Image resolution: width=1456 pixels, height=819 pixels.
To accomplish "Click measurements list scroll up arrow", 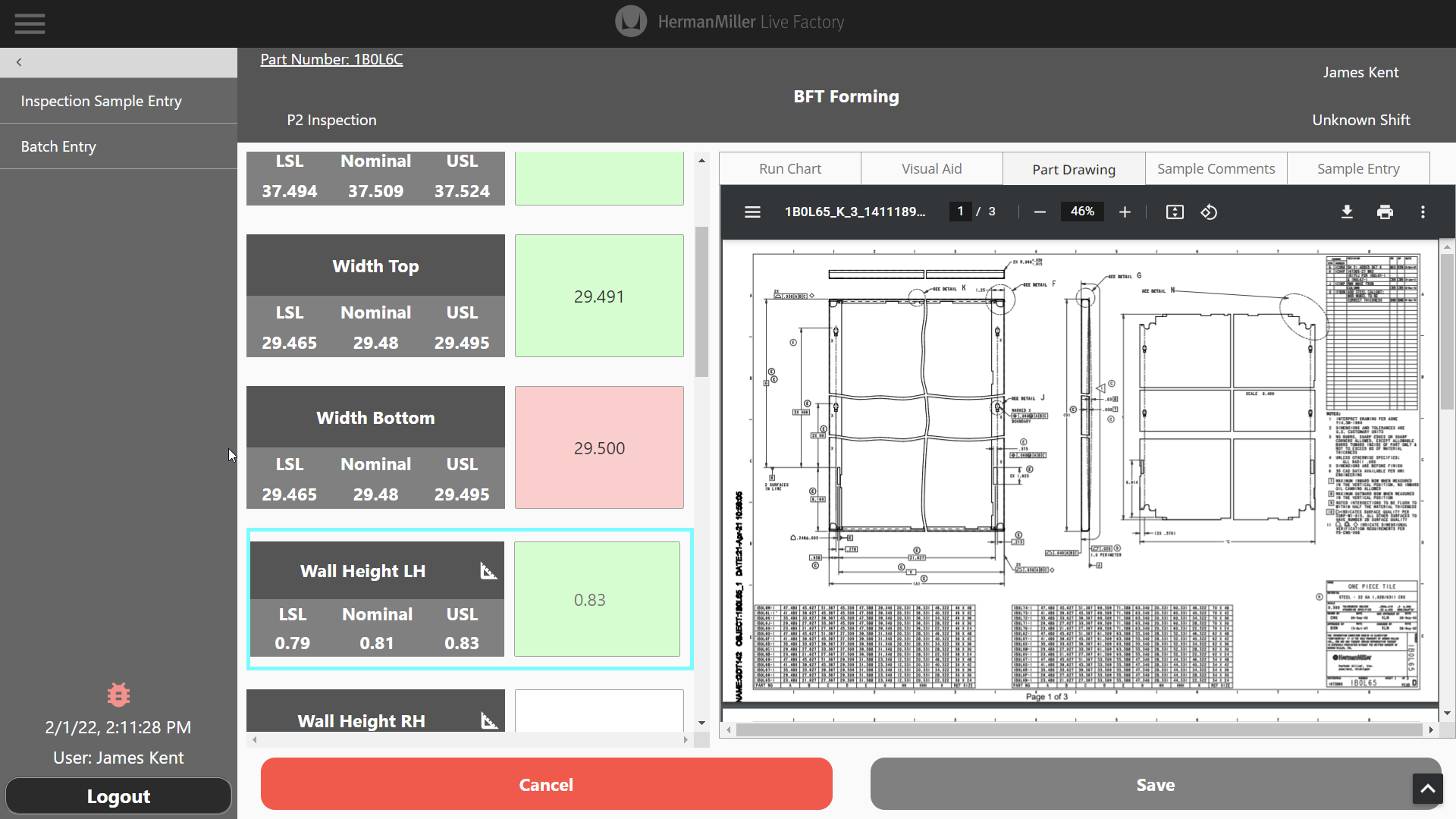I will click(701, 160).
